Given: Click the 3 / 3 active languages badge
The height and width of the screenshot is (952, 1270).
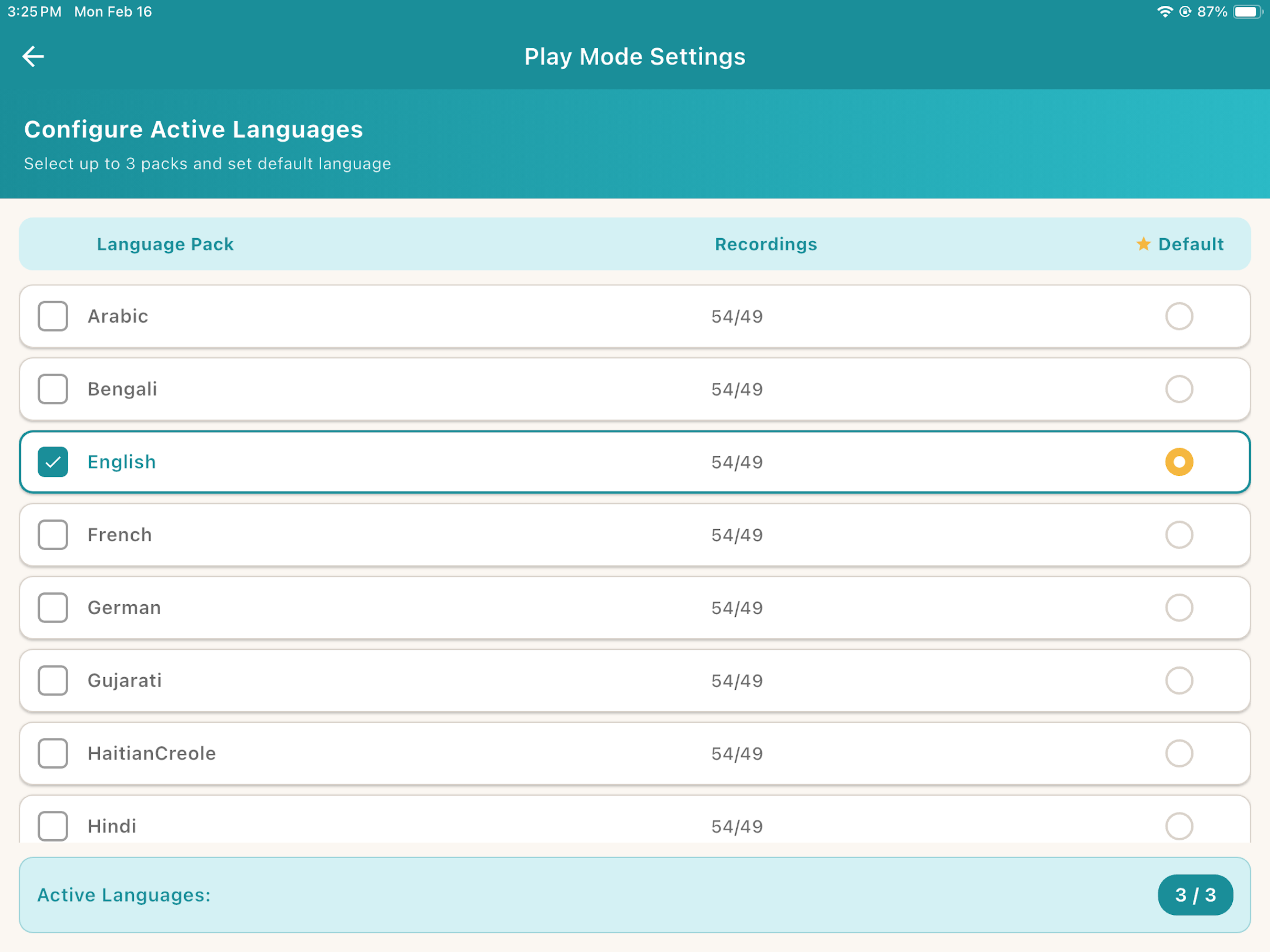Looking at the screenshot, I should tap(1195, 894).
